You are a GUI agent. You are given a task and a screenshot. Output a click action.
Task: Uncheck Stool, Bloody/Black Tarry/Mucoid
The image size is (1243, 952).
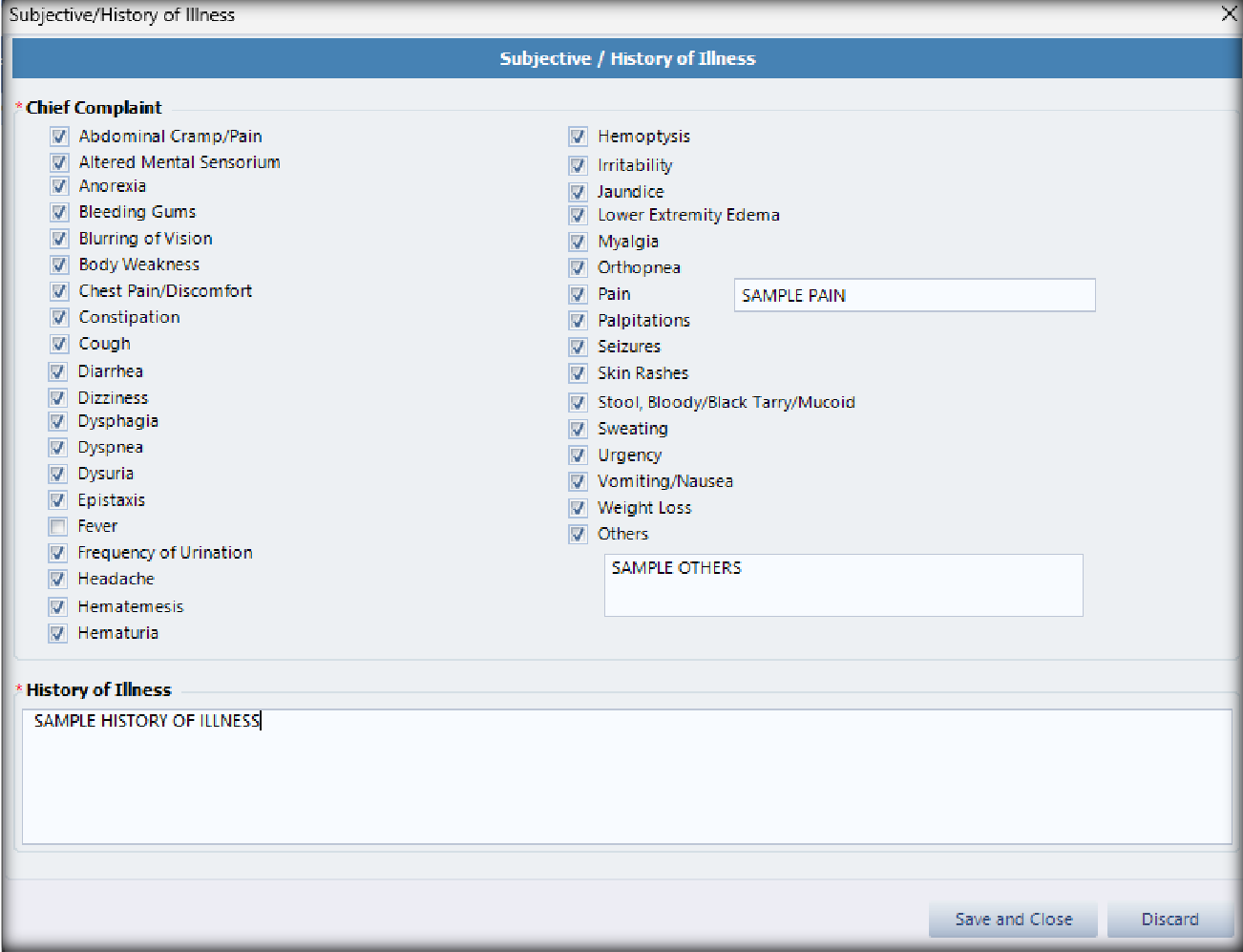578,402
